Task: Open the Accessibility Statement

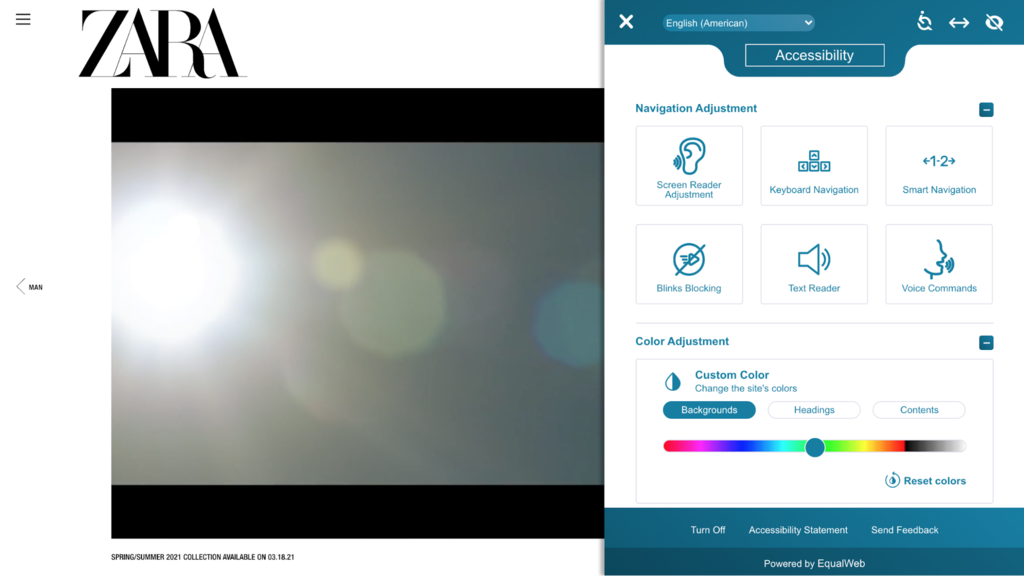Action: tap(797, 529)
